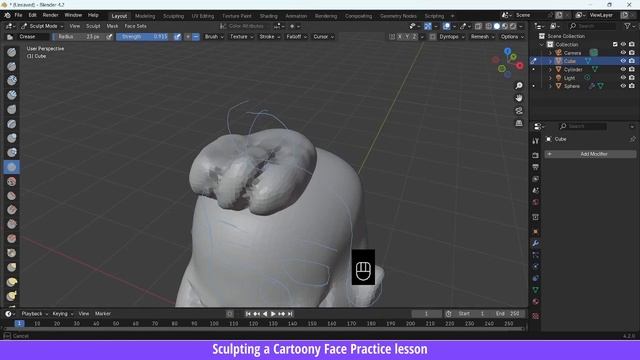The image size is (640, 360).
Task: Open the Object Constraints properties tab
Action: click(x=536, y=278)
